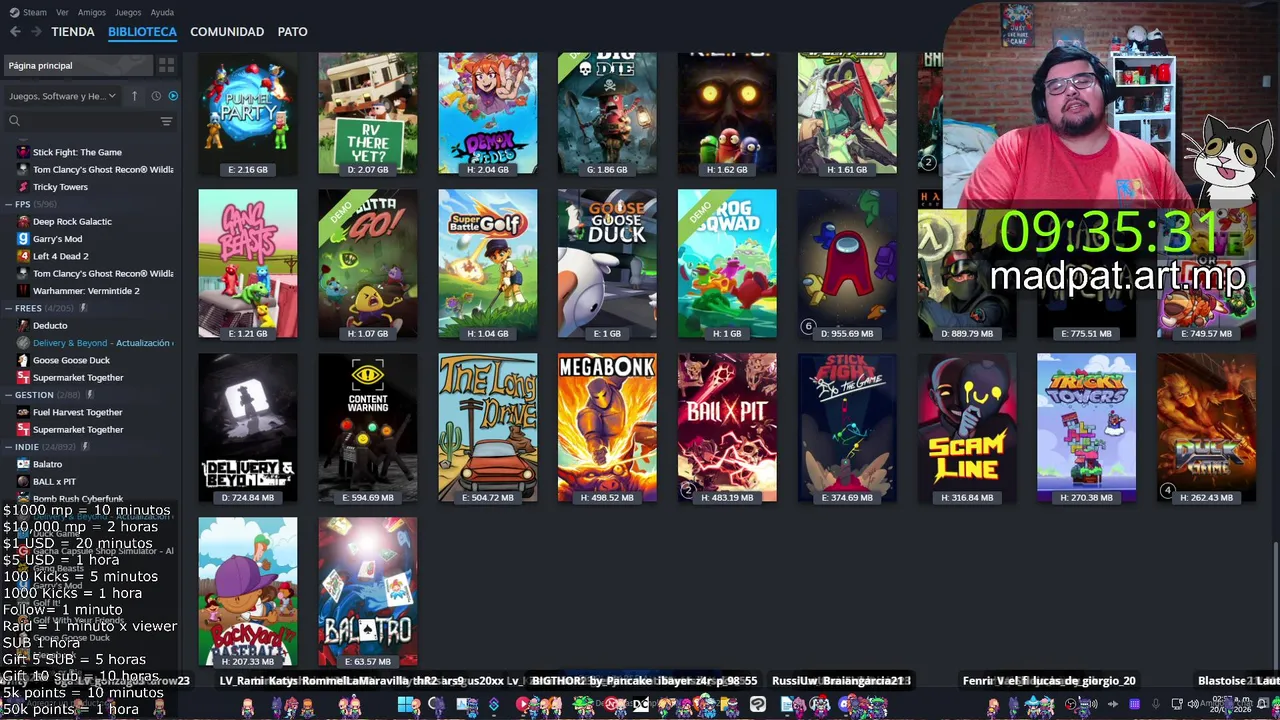
Task: Open the Goose Goose Duck cover
Action: click(x=607, y=264)
